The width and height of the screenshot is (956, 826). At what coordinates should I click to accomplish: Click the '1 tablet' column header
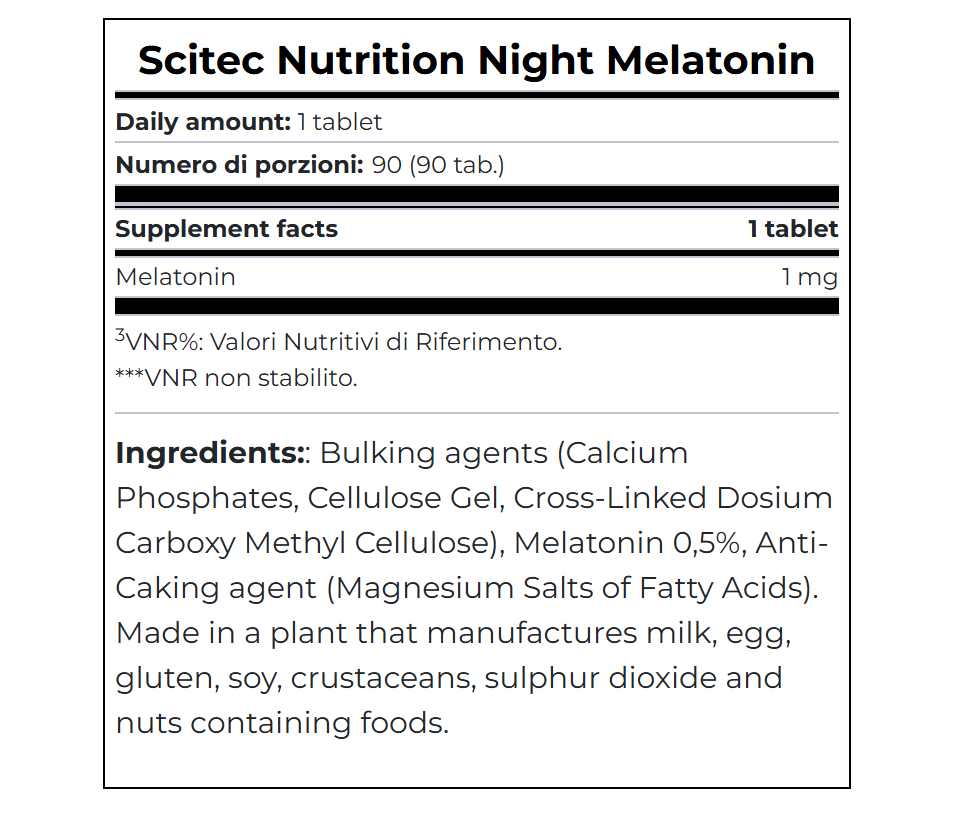pyautogui.click(x=792, y=229)
